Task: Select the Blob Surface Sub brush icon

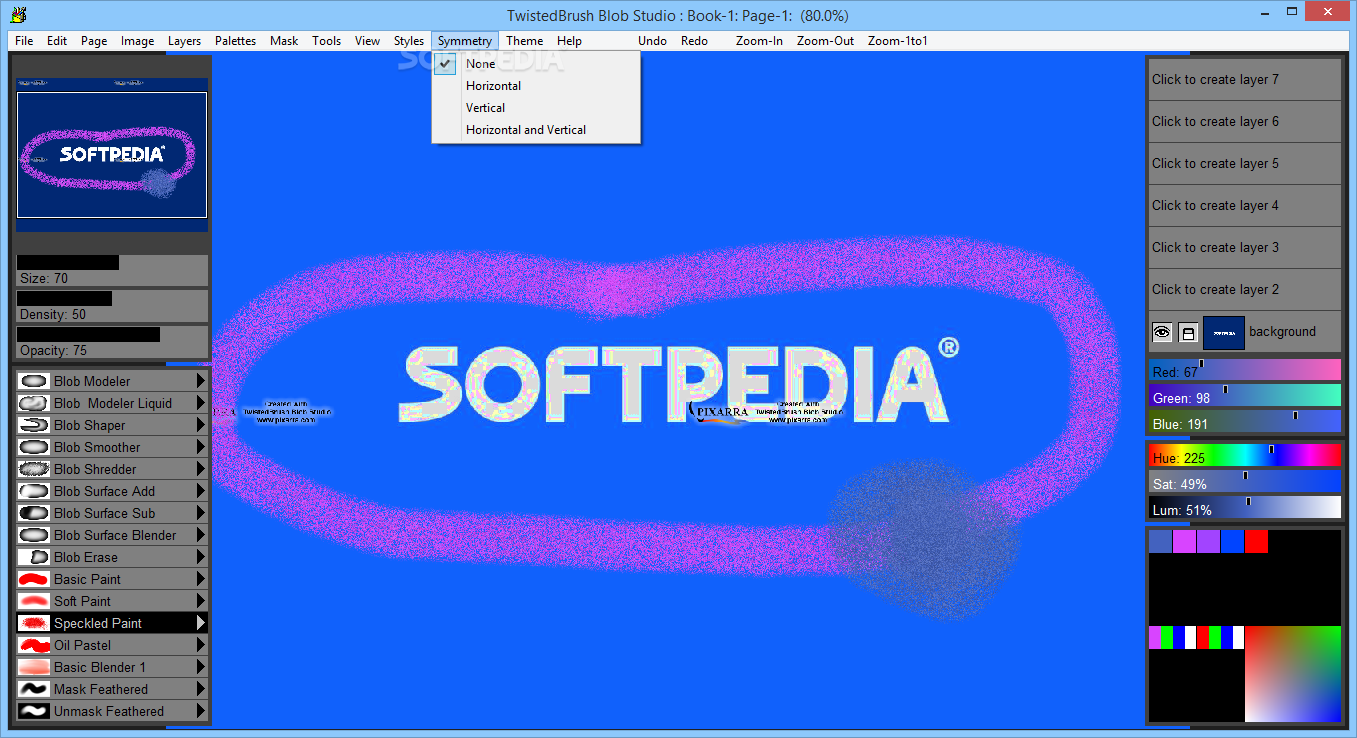Action: click(x=35, y=513)
